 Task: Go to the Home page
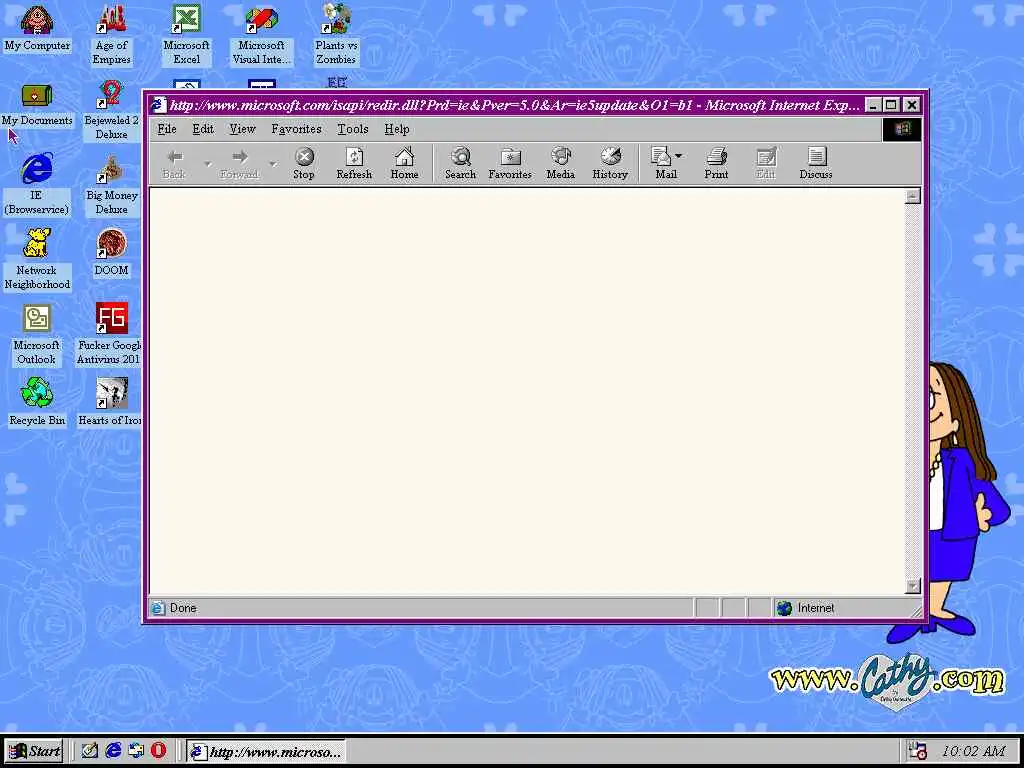[x=404, y=163]
